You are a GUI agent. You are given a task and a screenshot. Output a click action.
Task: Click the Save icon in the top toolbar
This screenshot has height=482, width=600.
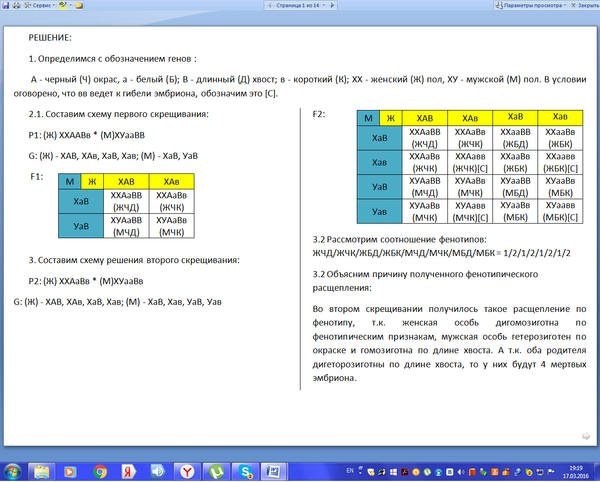[6, 5]
